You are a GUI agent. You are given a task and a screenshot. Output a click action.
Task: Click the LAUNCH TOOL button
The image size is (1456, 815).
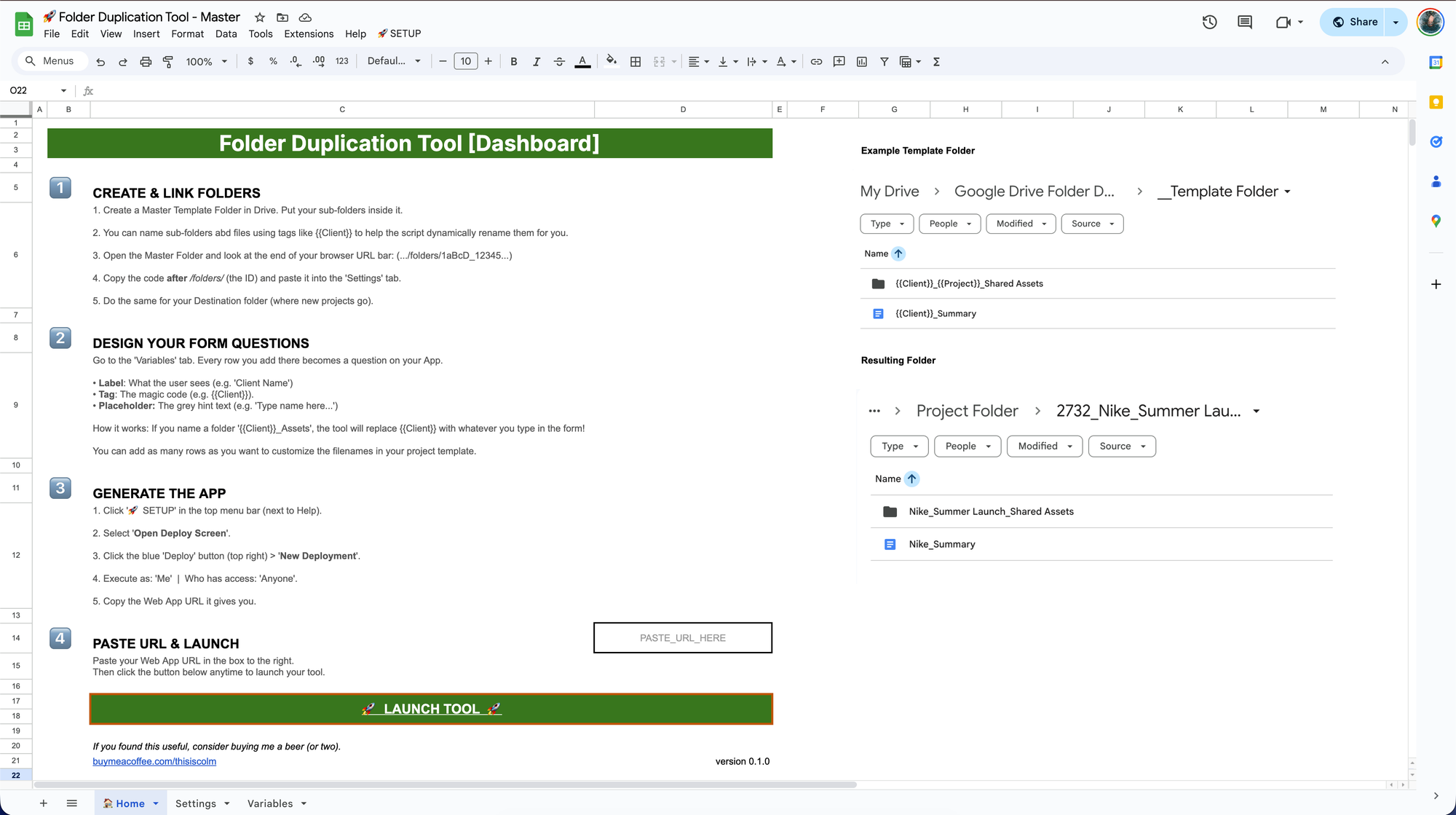pyautogui.click(x=431, y=709)
